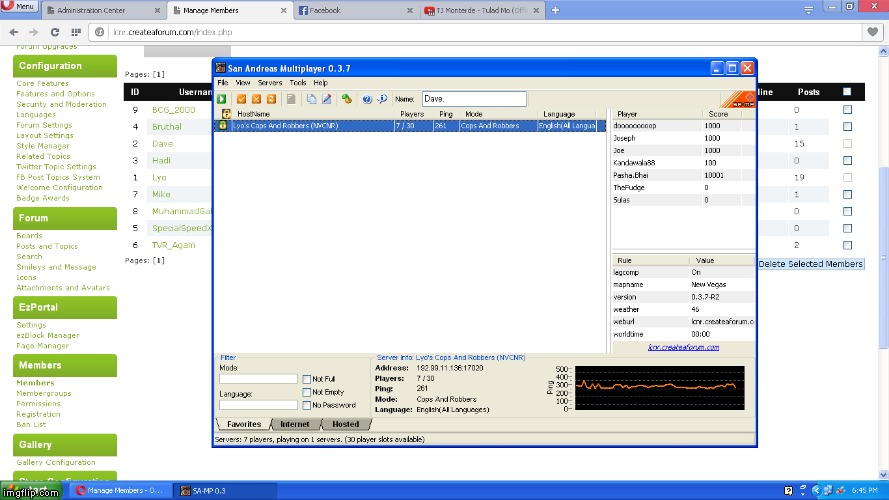The image size is (889, 500).
Task: Click the first orange checkmark toolbar icon
Action: click(x=241, y=99)
